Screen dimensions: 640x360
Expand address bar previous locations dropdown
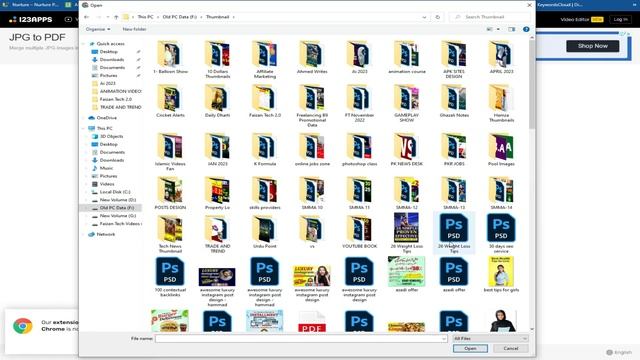424,17
